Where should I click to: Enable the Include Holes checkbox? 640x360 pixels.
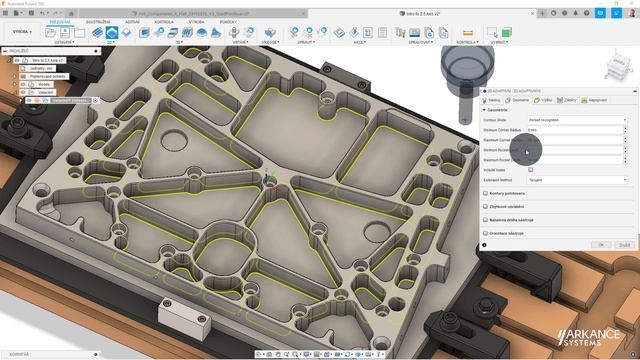530,170
